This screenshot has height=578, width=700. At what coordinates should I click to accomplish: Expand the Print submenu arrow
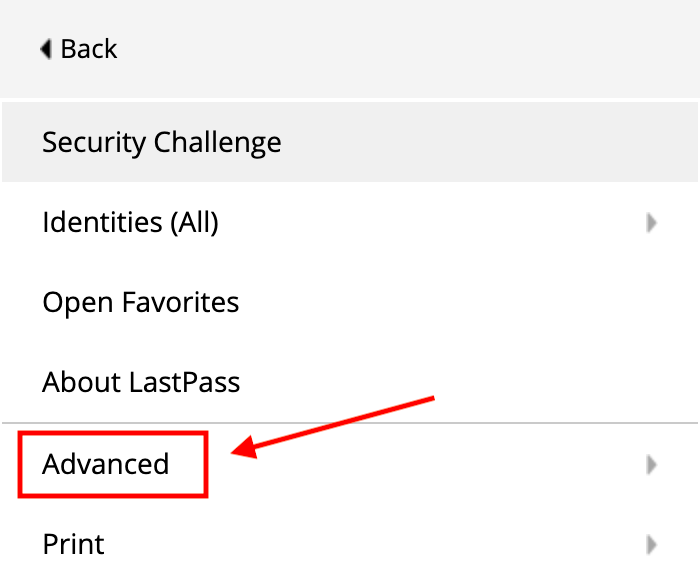point(651,545)
